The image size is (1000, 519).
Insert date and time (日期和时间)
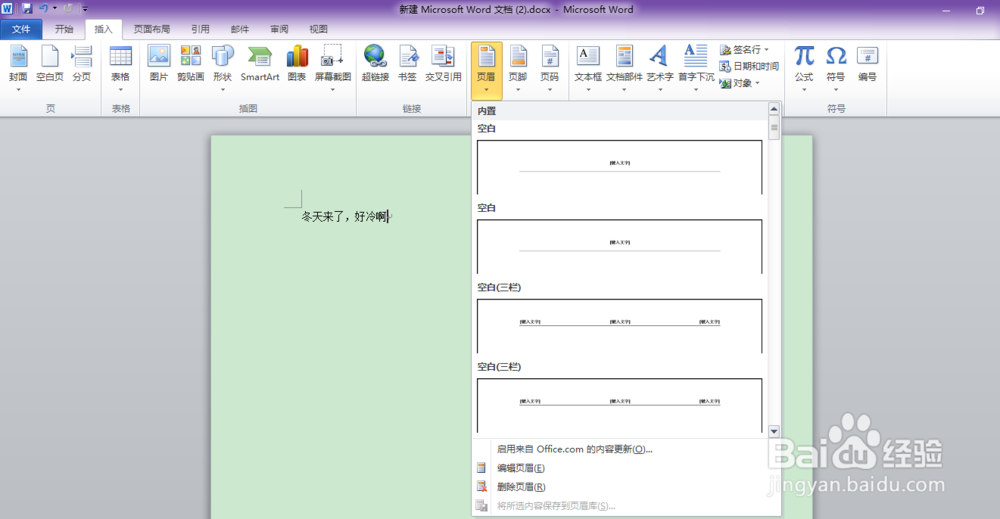click(x=749, y=66)
